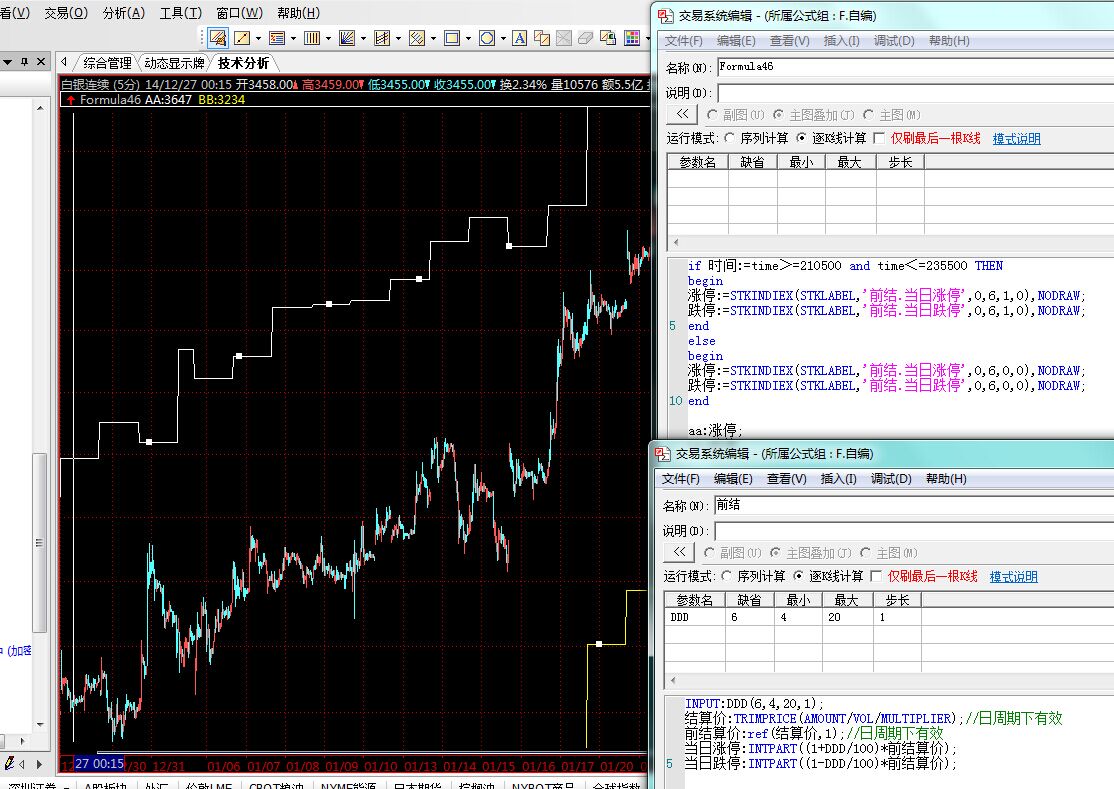
Task: Click the 说明 field in 前结 editor
Action: click(914, 530)
